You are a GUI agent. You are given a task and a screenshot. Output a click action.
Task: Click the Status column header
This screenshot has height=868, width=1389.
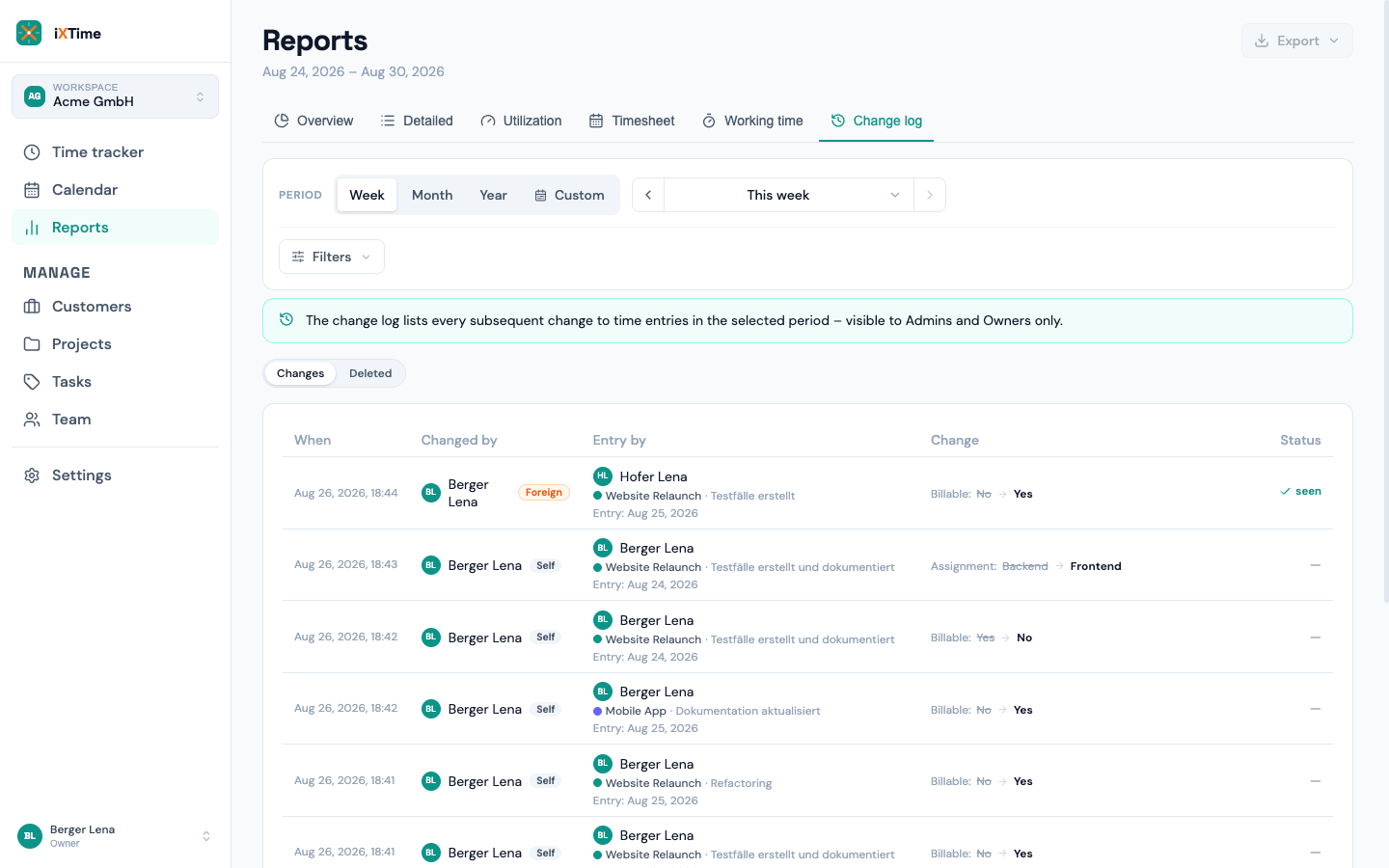coord(1300,440)
